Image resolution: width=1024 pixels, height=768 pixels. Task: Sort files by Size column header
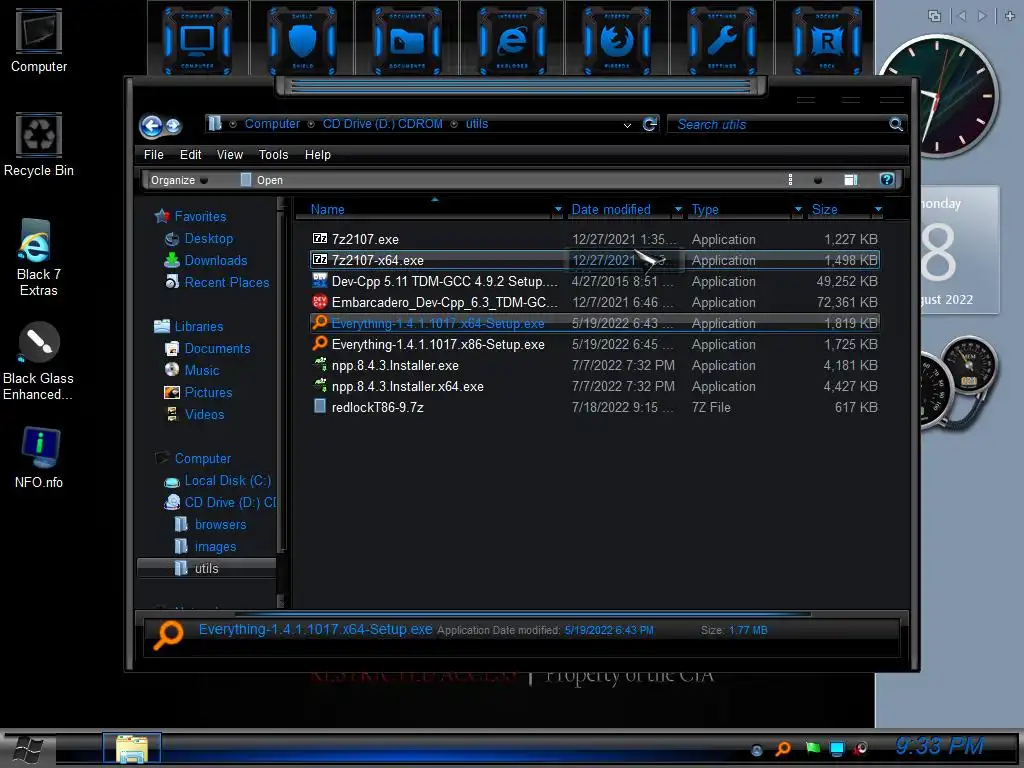pos(824,210)
